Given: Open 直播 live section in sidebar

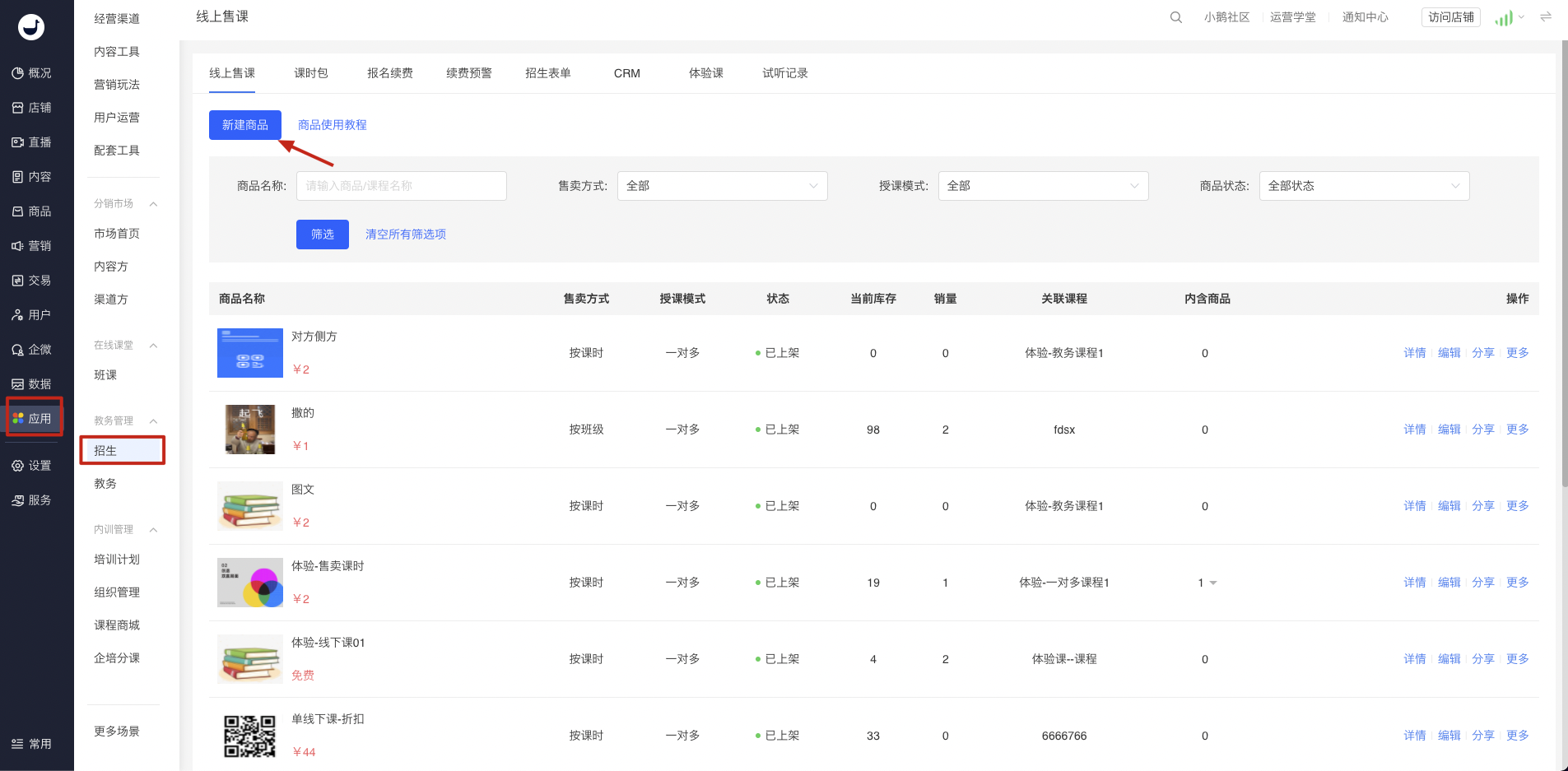Looking at the screenshot, I should click(31, 142).
